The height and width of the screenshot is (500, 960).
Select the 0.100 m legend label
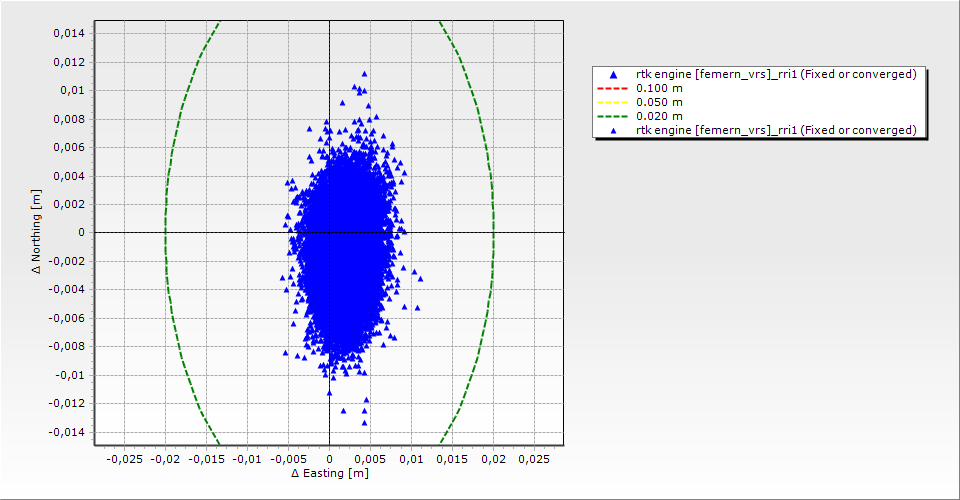pyautogui.click(x=659, y=88)
